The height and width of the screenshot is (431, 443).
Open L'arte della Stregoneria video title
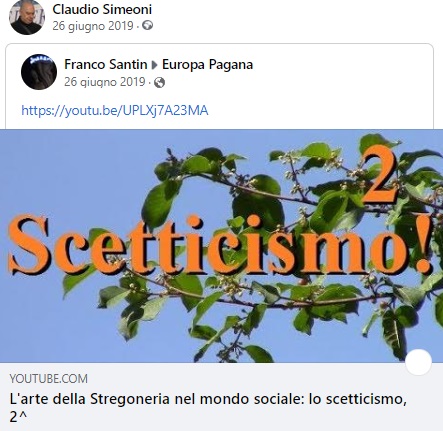(208, 399)
